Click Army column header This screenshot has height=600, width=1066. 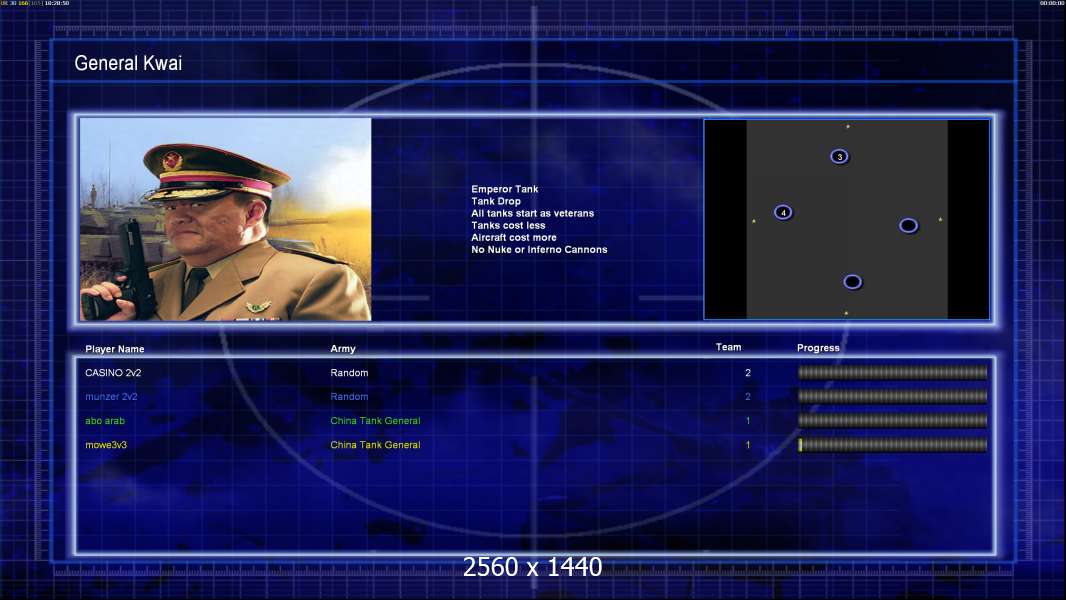pyautogui.click(x=343, y=349)
